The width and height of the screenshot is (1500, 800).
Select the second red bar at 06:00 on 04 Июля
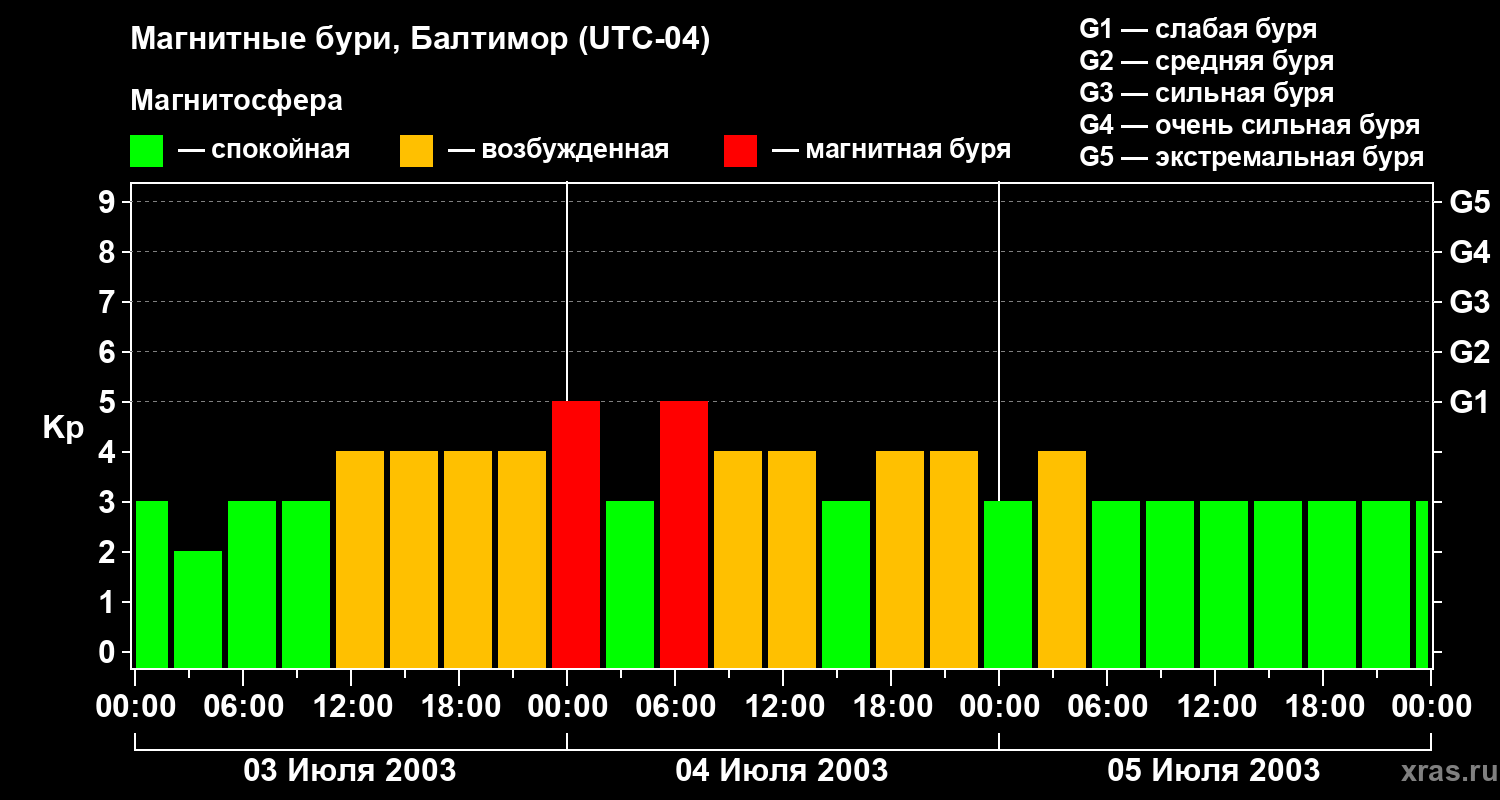[684, 534]
